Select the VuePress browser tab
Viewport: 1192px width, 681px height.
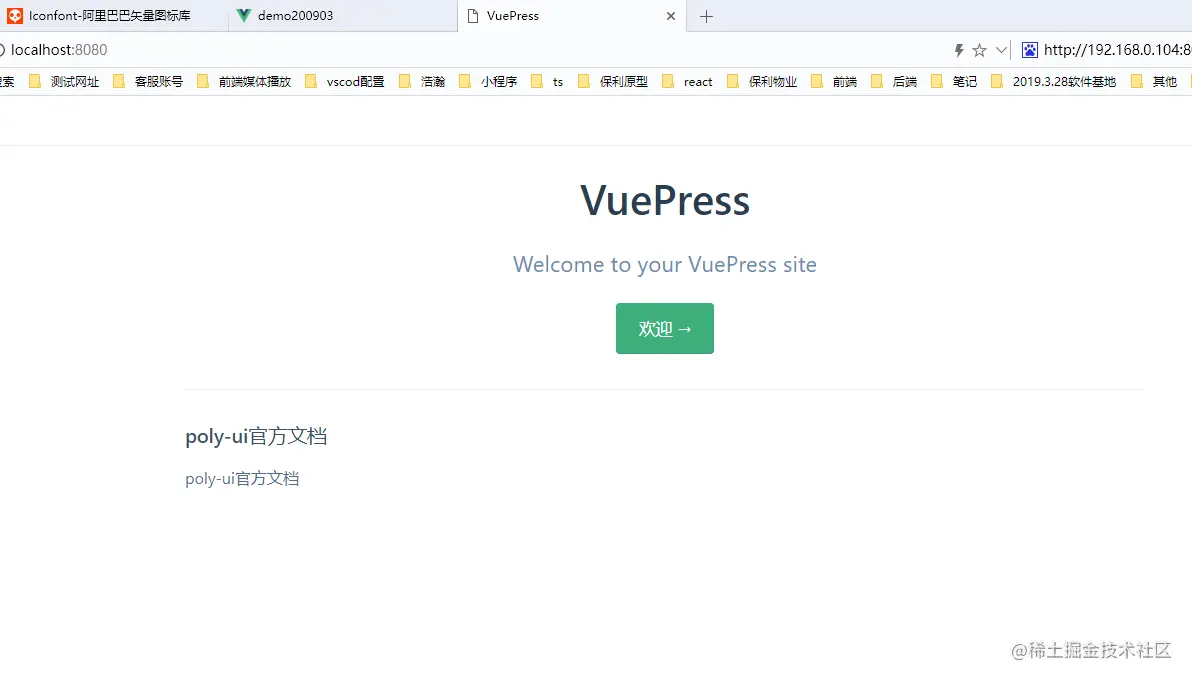(572, 16)
